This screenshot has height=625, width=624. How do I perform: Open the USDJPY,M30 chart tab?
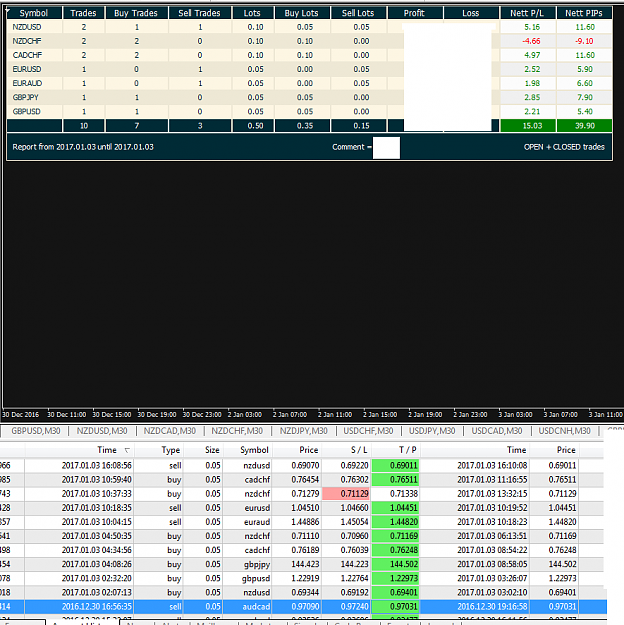(432, 431)
